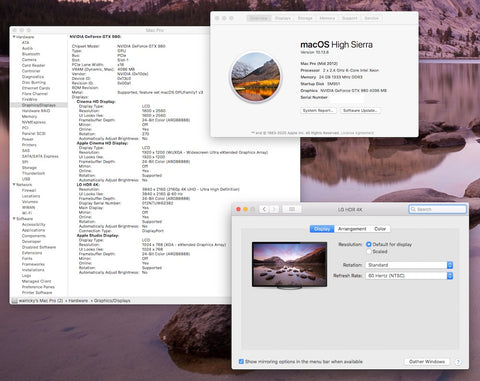Toggle show mirroring options in menu bar
Image resolution: width=480 pixels, height=381 pixels.
click(241, 362)
